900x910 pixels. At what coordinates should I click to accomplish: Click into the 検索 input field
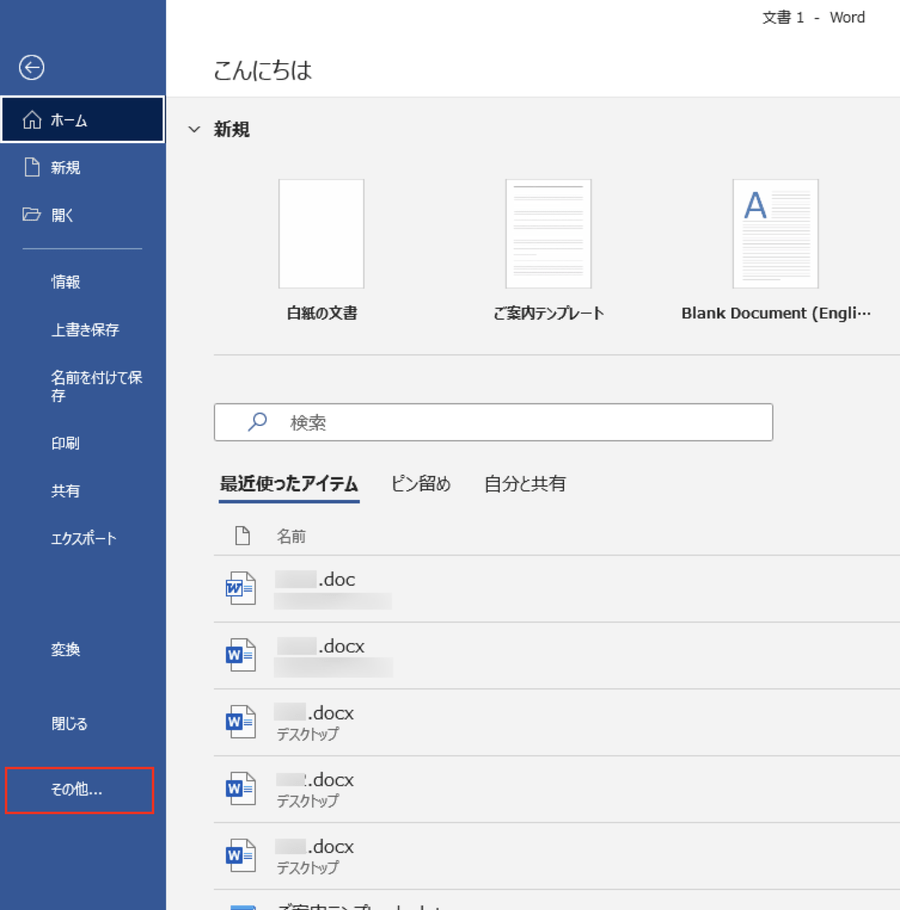(520, 422)
